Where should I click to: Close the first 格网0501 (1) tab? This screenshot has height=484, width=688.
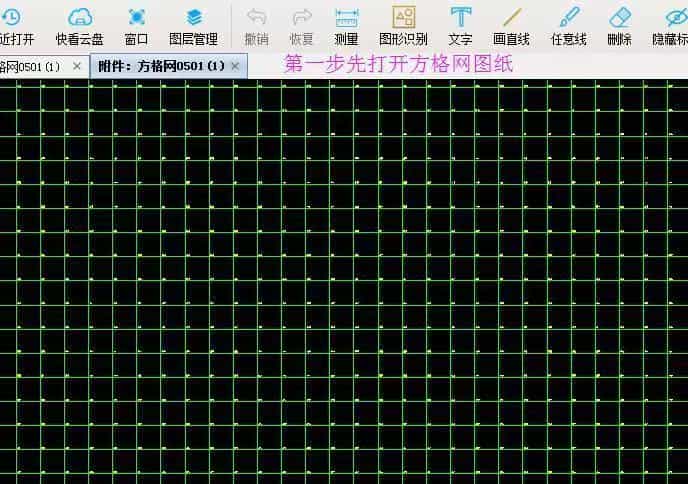(77, 66)
